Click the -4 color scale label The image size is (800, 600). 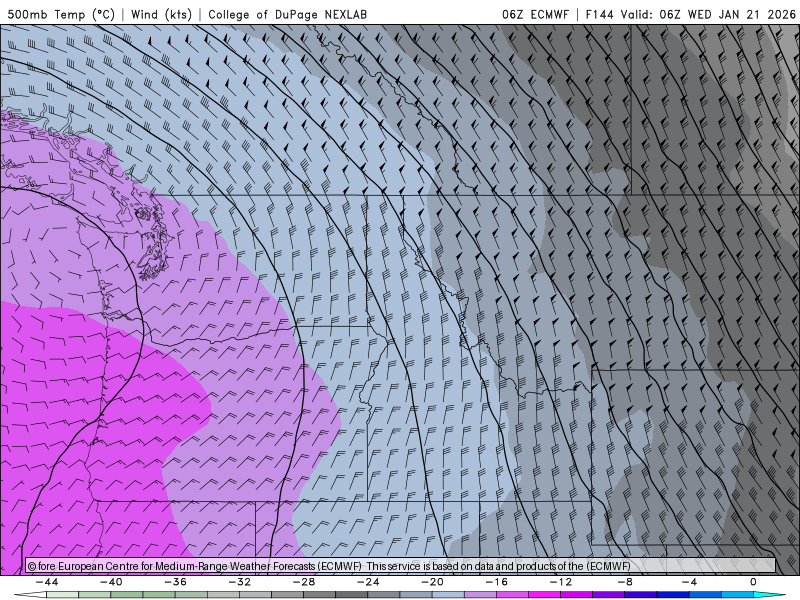[690, 582]
